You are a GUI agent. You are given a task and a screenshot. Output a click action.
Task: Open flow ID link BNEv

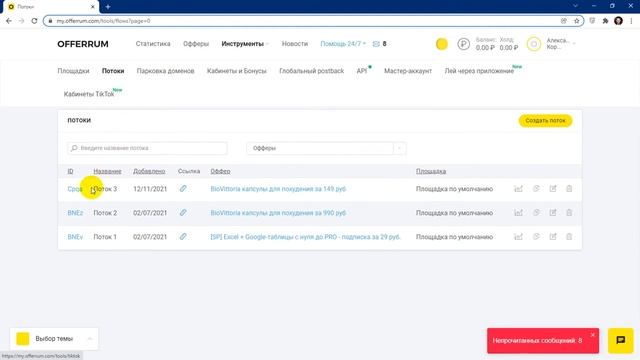75,237
